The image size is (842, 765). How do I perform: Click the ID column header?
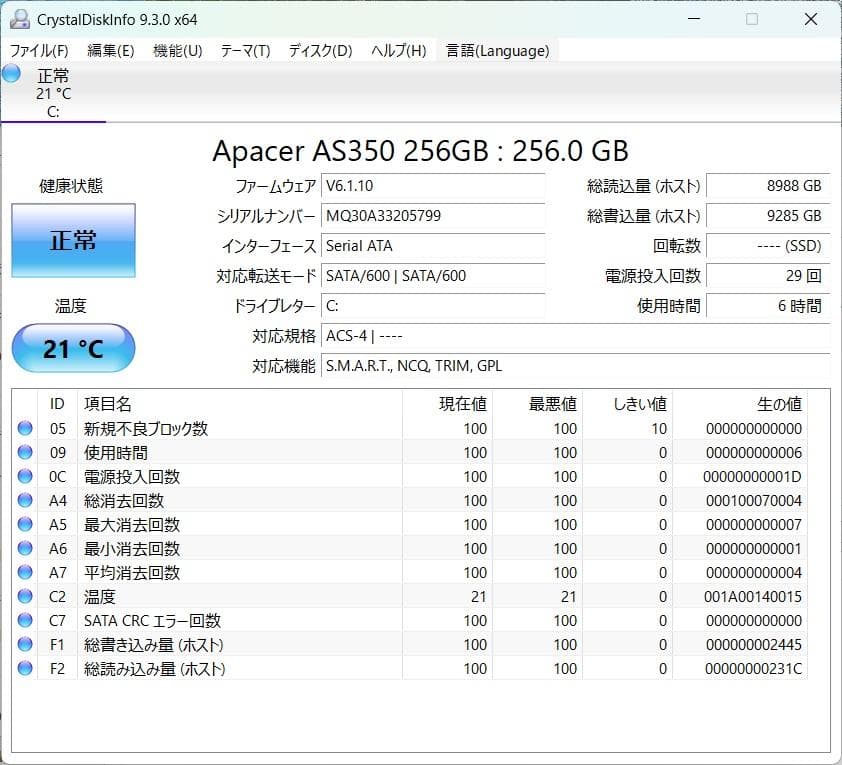pos(57,404)
